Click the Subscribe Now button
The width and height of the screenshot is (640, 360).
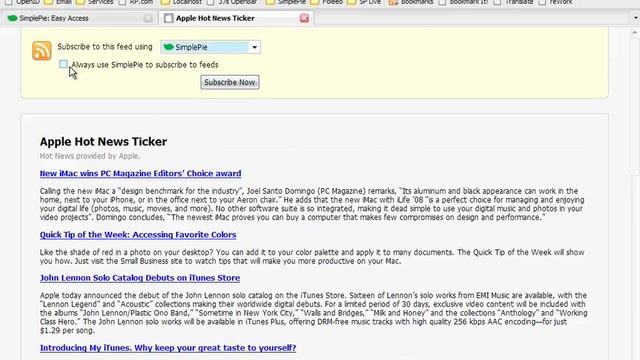(230, 82)
